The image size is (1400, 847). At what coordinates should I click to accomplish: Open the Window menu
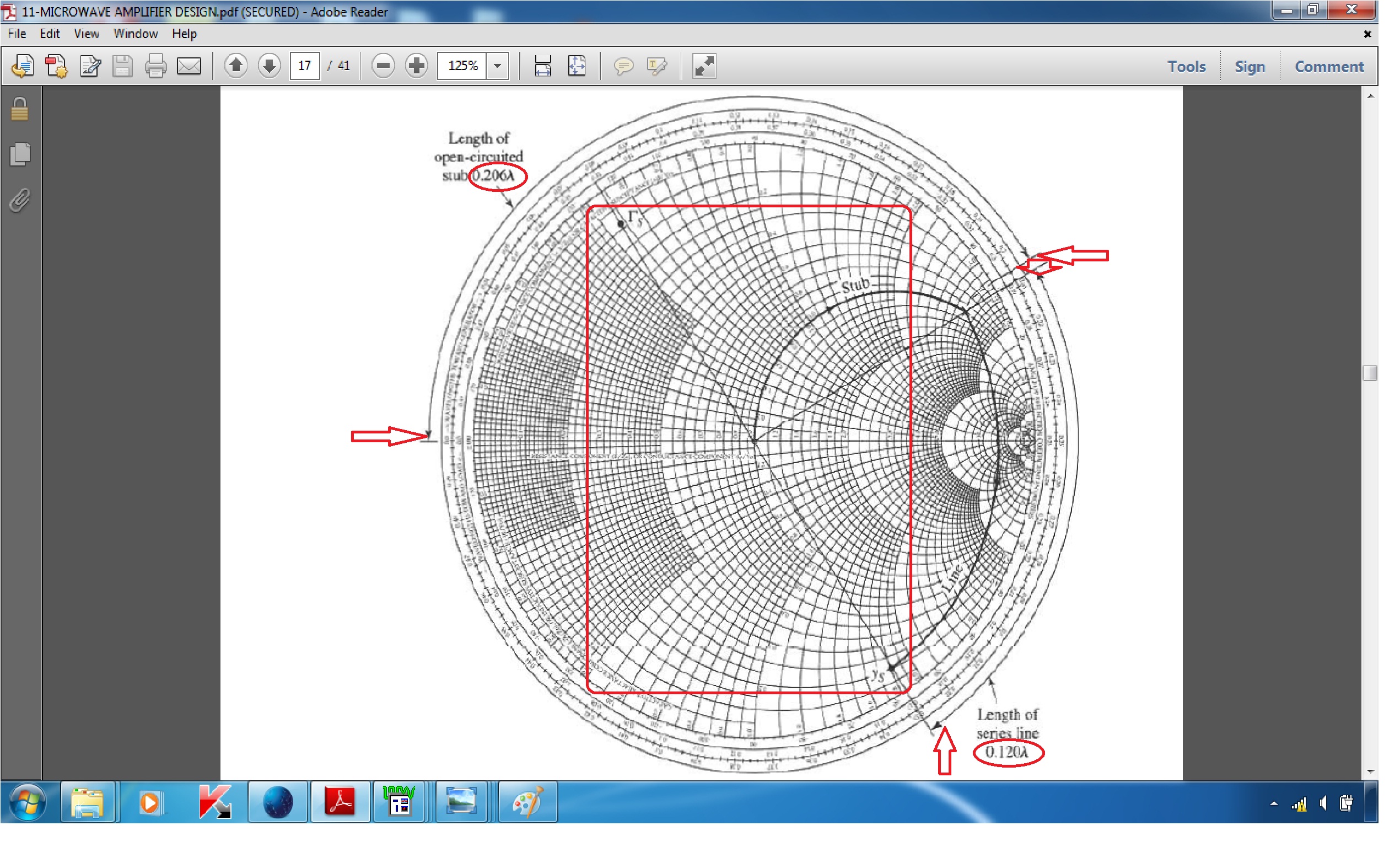(x=135, y=34)
